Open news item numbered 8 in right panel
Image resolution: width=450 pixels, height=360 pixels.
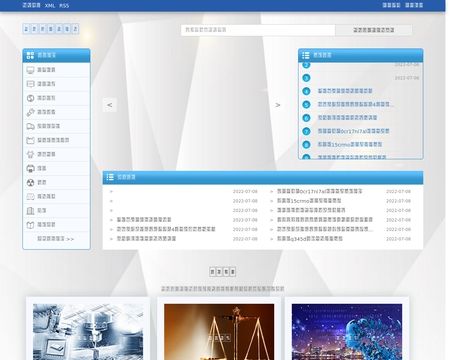click(x=350, y=144)
